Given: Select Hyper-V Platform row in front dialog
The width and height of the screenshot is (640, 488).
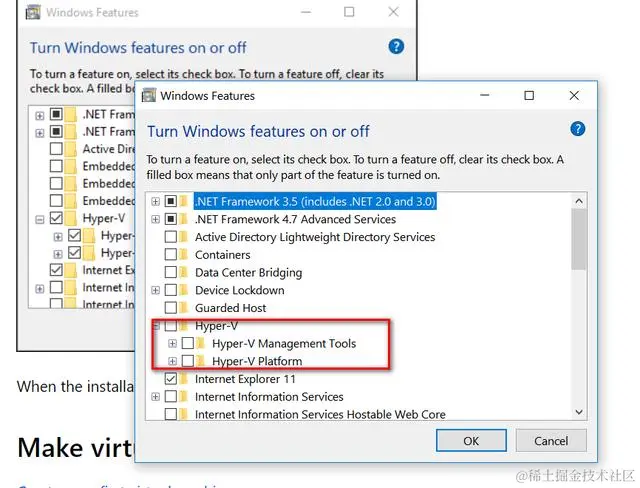Looking at the screenshot, I should coord(257,361).
